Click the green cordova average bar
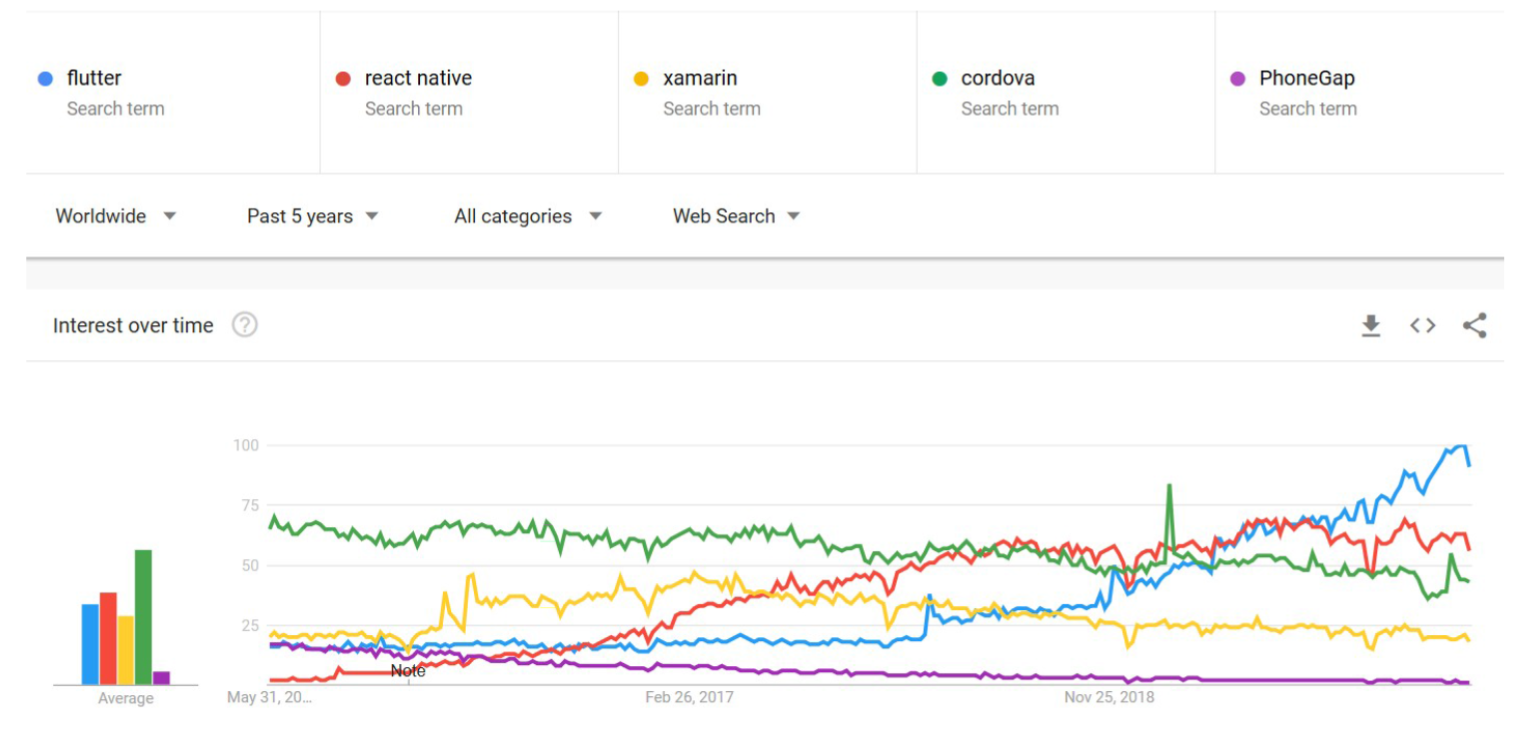Image resolution: width=1524 pixels, height=730 pixels. click(143, 617)
